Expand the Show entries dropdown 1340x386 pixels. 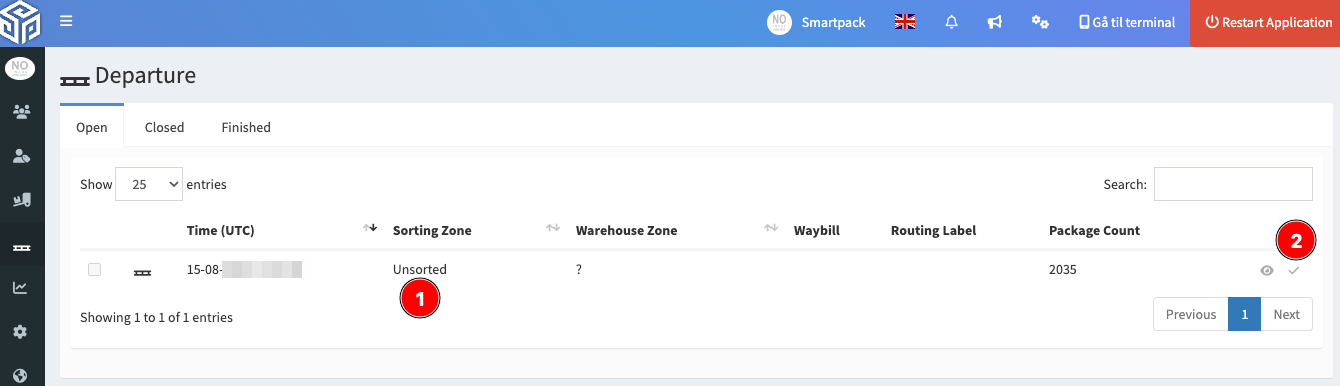tap(149, 184)
